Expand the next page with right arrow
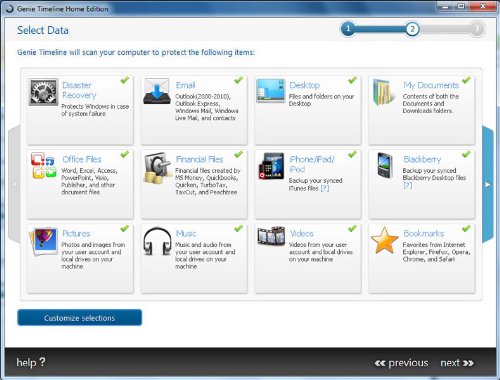 [488, 184]
